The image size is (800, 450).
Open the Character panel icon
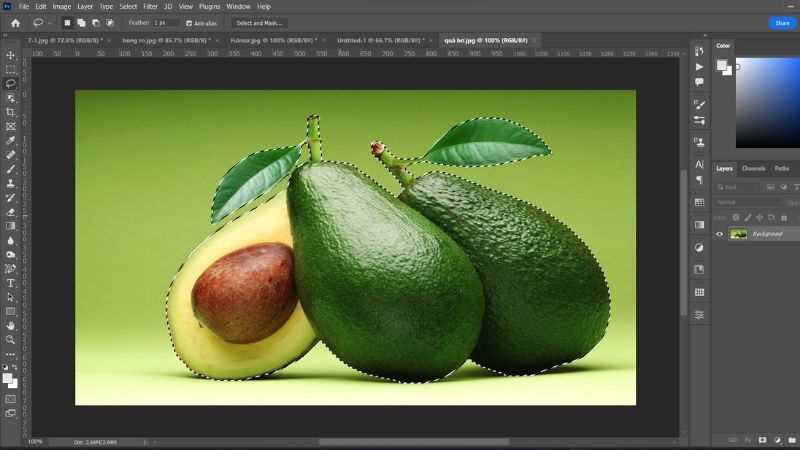[x=699, y=164]
